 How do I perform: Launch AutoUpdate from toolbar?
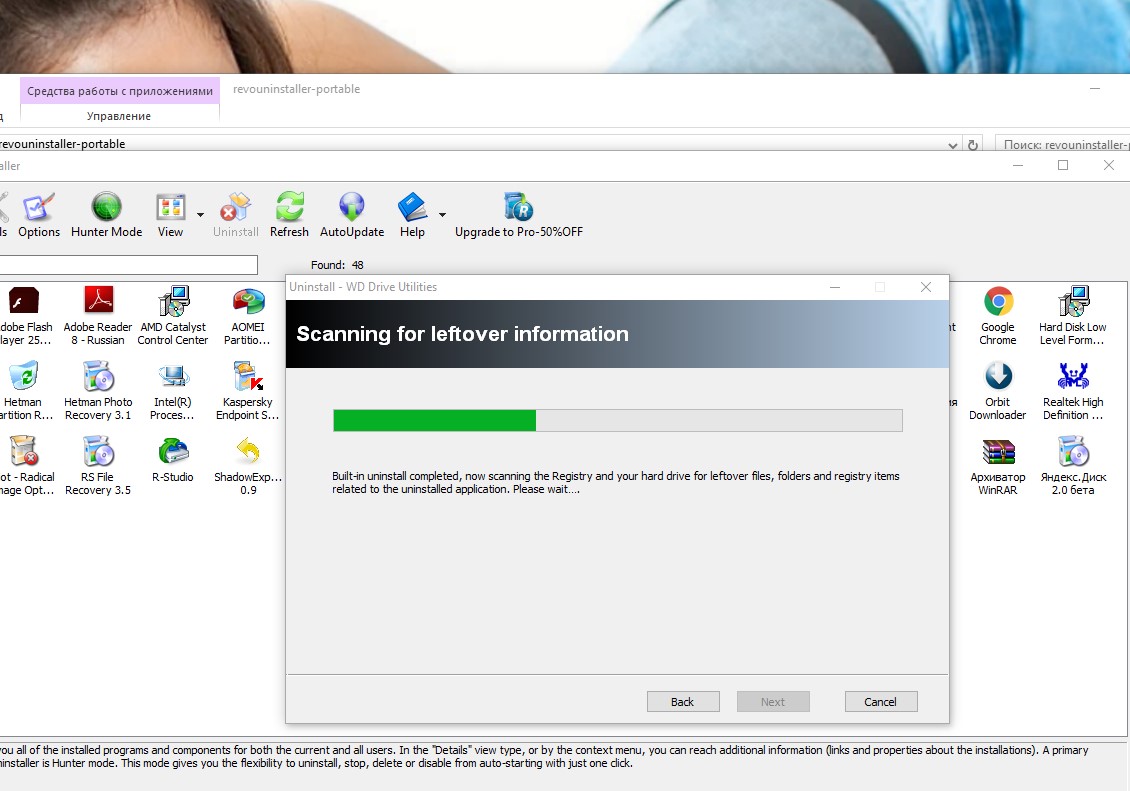[x=352, y=215]
